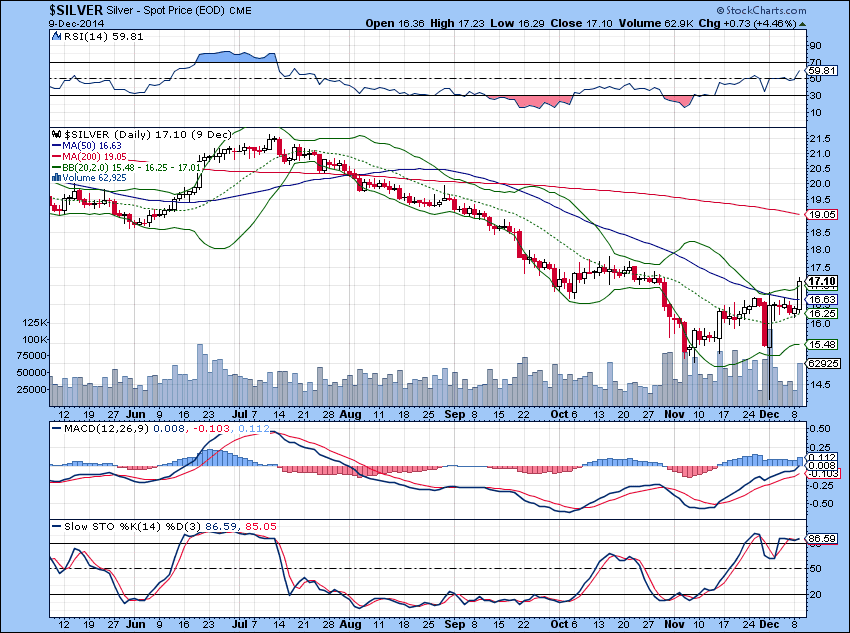Click the candlestick icon before $SILVER (Daily)
This screenshot has width=850, height=633.
[x=57, y=134]
